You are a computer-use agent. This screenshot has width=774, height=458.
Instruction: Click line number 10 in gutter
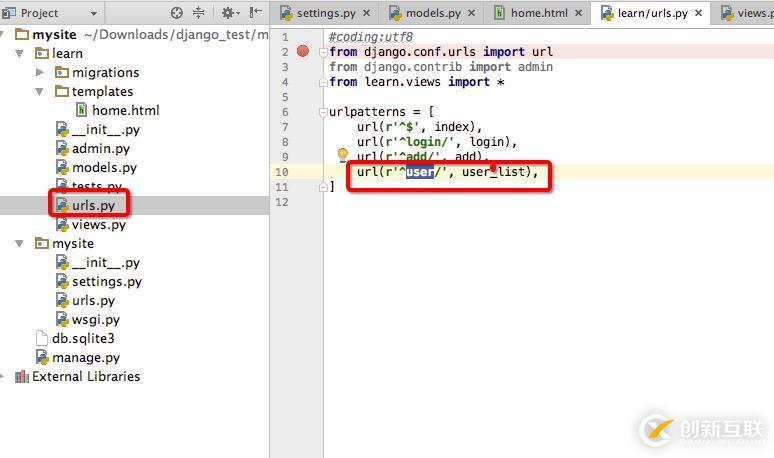281,172
